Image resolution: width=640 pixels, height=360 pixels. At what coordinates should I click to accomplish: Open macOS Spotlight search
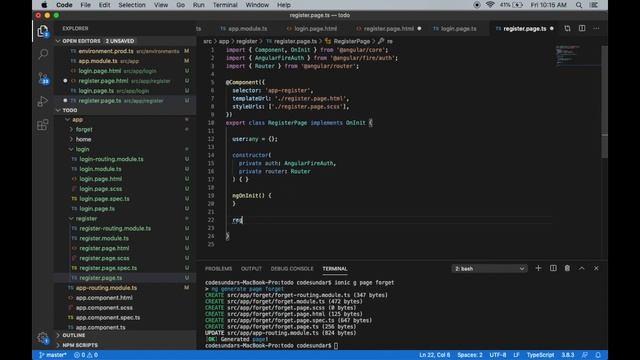tap(579, 5)
